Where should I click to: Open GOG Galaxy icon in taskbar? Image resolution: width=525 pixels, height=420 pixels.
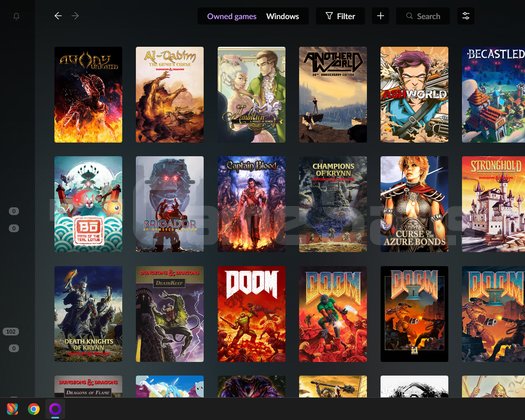55,409
